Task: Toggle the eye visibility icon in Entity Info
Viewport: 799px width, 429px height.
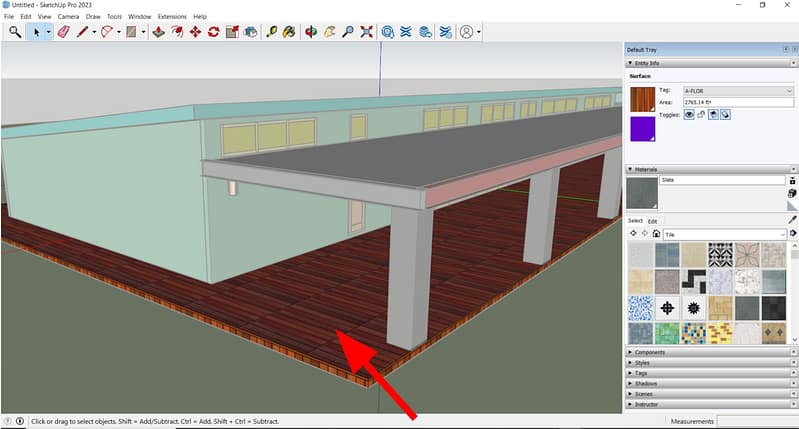Action: [690, 115]
